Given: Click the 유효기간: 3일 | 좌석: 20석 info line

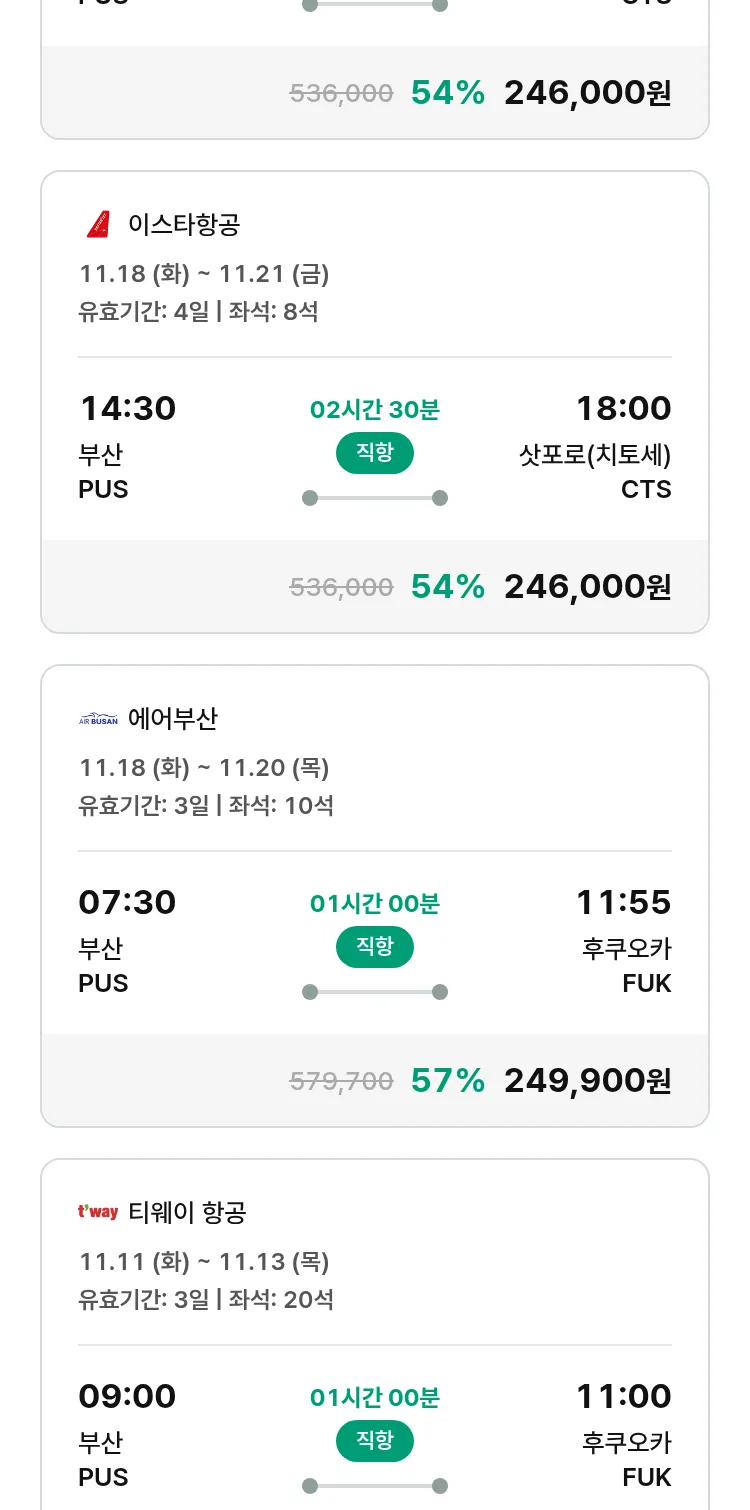Looking at the screenshot, I should click(206, 1299).
